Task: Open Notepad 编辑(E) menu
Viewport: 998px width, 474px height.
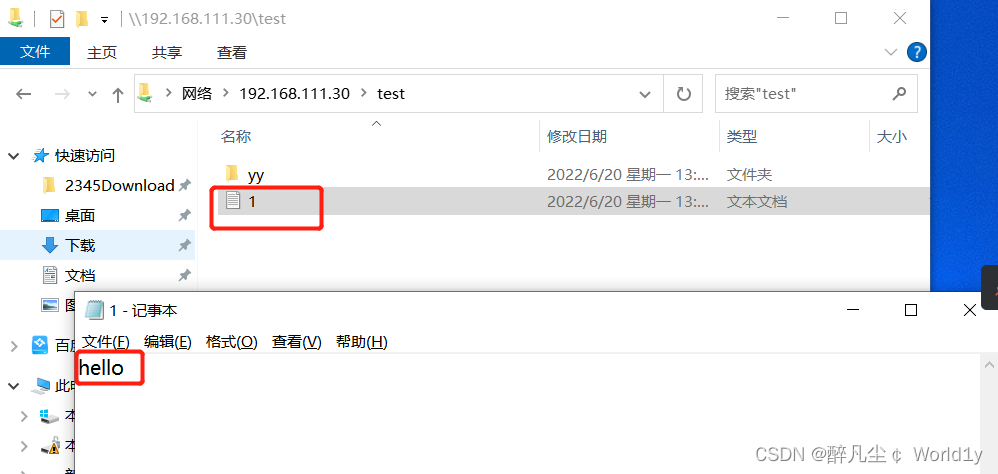Action: [167, 342]
